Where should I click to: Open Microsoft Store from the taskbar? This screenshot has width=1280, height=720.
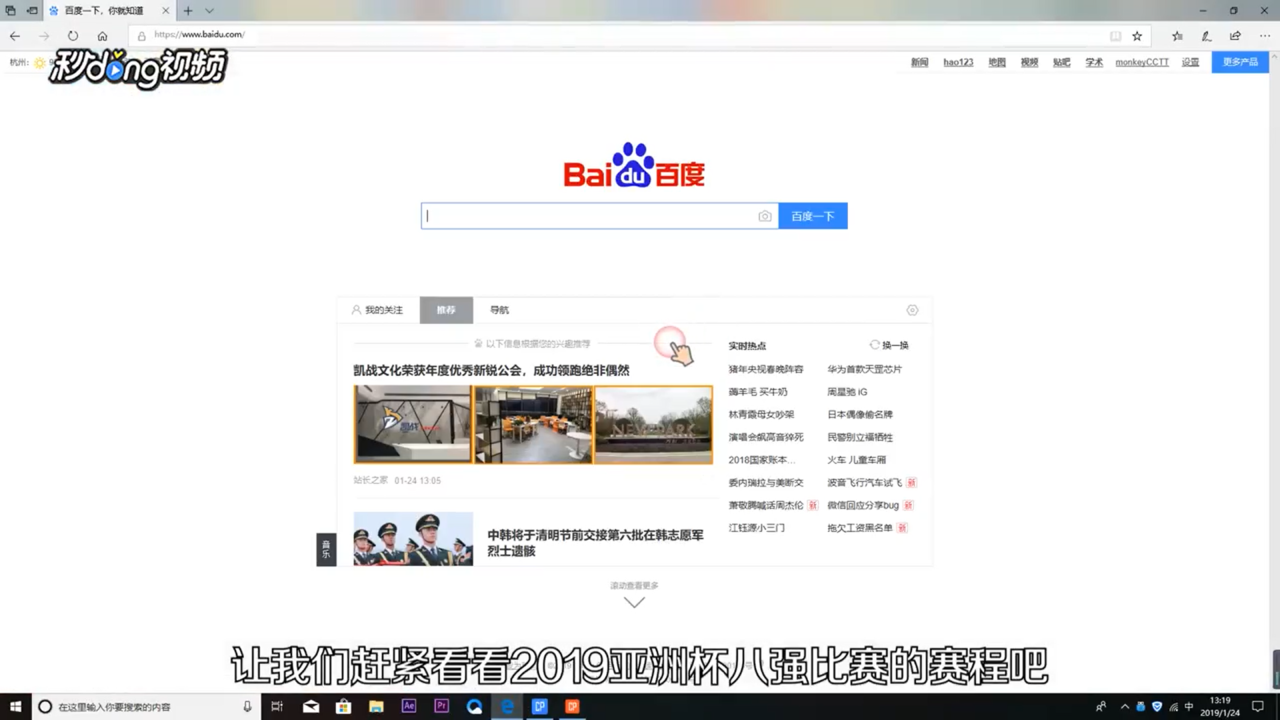343,706
